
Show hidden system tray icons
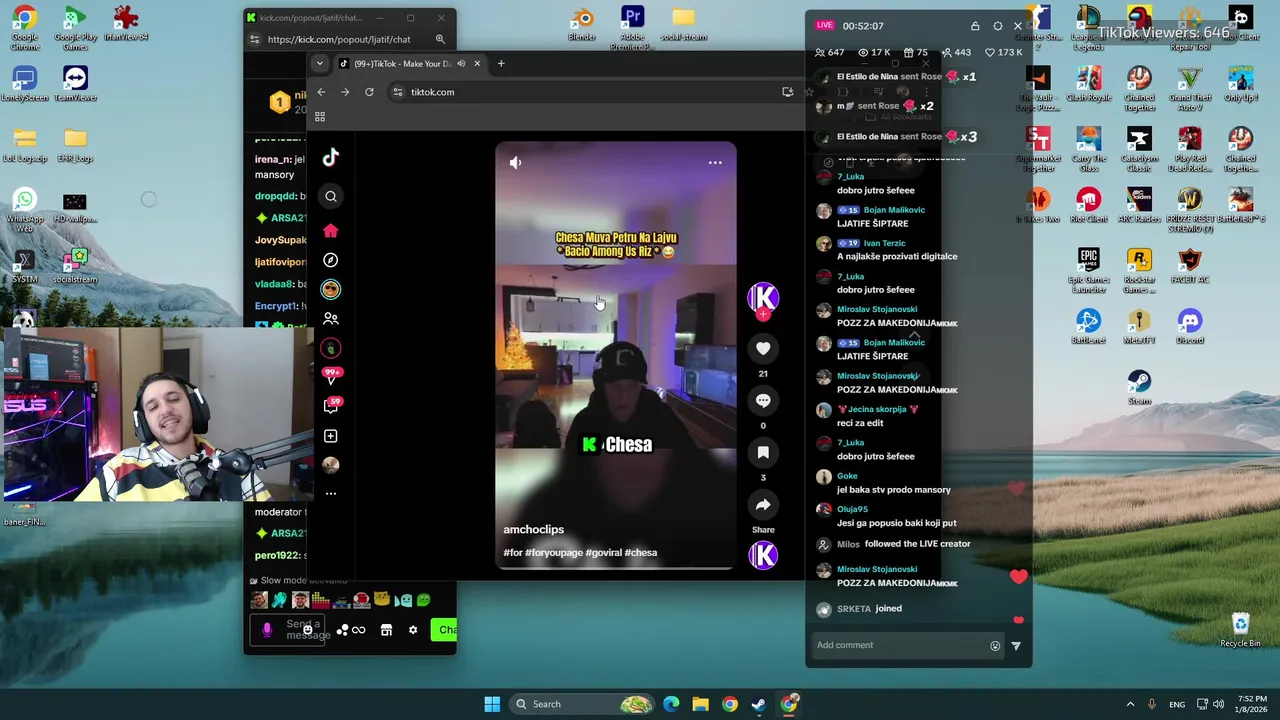click(x=1130, y=704)
